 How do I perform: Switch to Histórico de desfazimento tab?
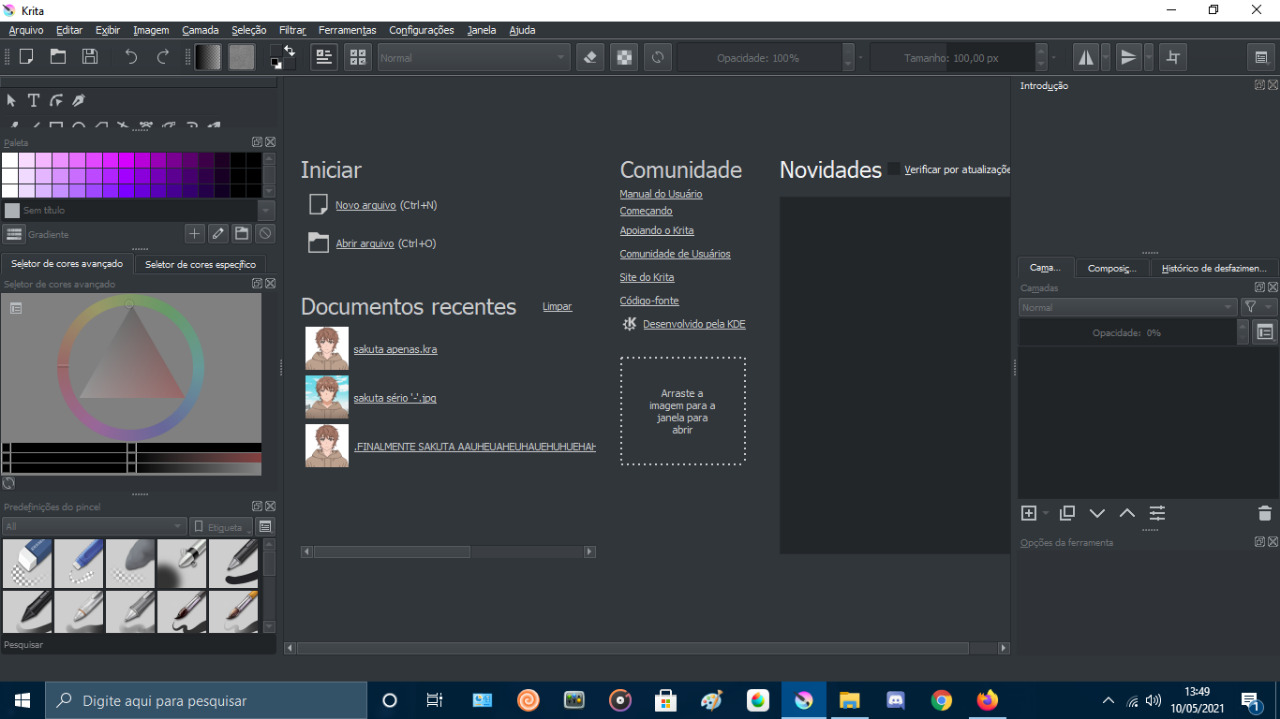pos(1214,268)
